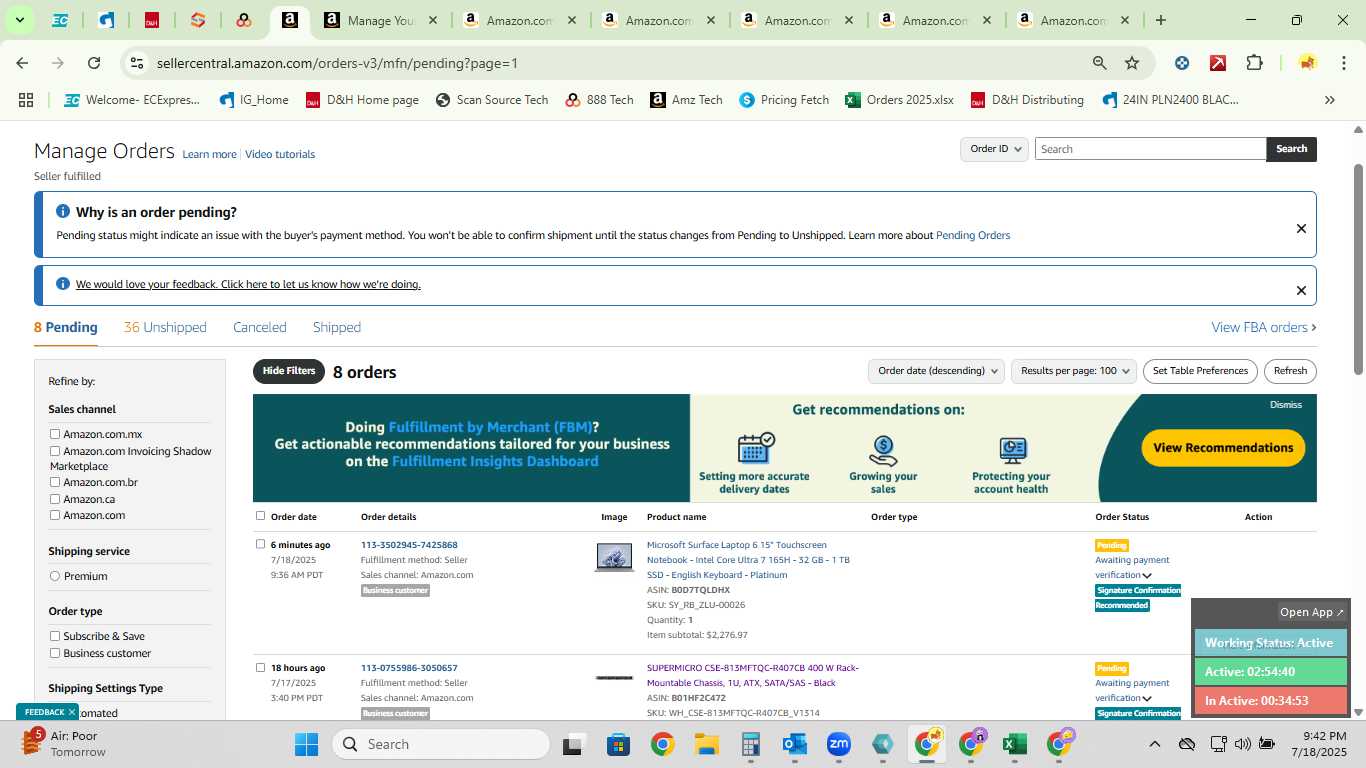Open the Video tutorials link
1366x768 pixels.
[x=280, y=154]
